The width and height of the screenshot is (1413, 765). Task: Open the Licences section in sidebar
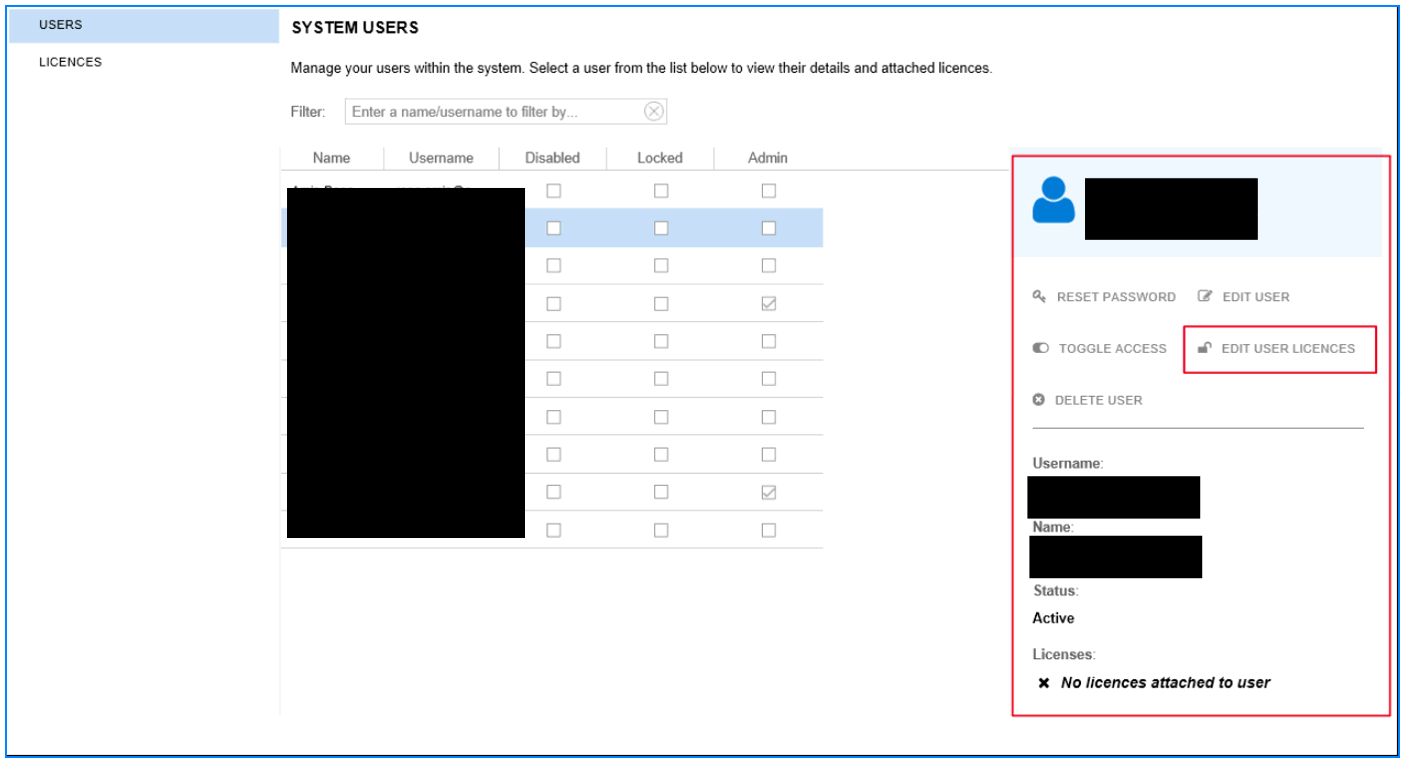(x=70, y=62)
